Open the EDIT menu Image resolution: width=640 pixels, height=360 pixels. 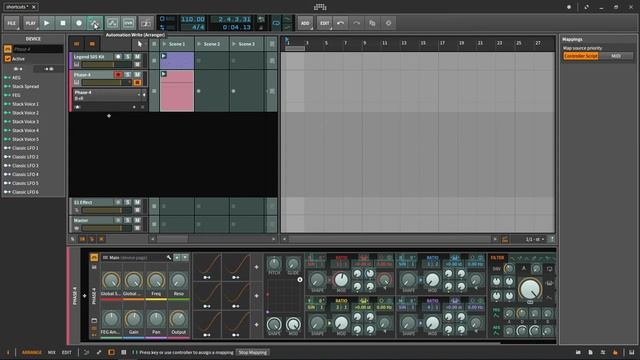tap(324, 23)
